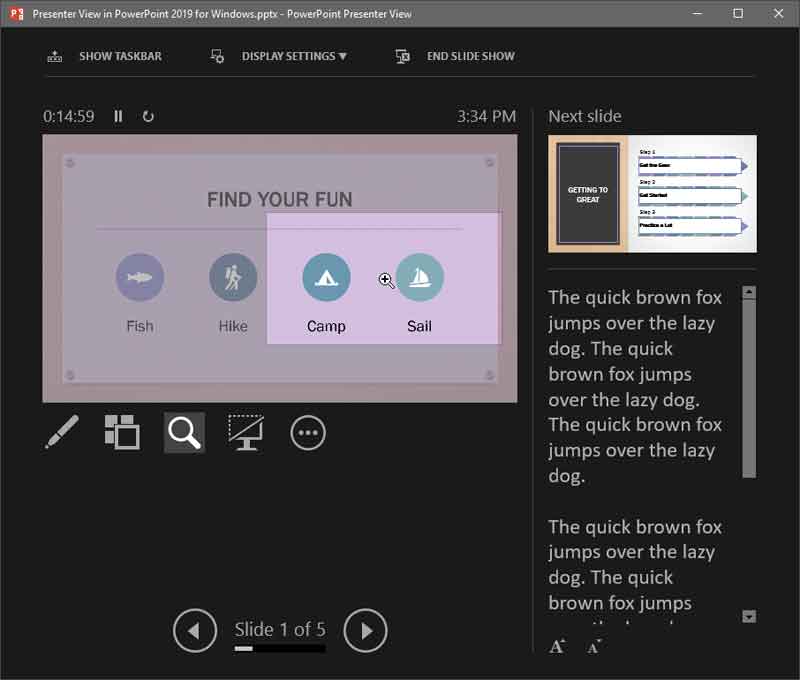Screen dimensions: 800x680
Task: Advance to the next slide
Action: click(366, 631)
